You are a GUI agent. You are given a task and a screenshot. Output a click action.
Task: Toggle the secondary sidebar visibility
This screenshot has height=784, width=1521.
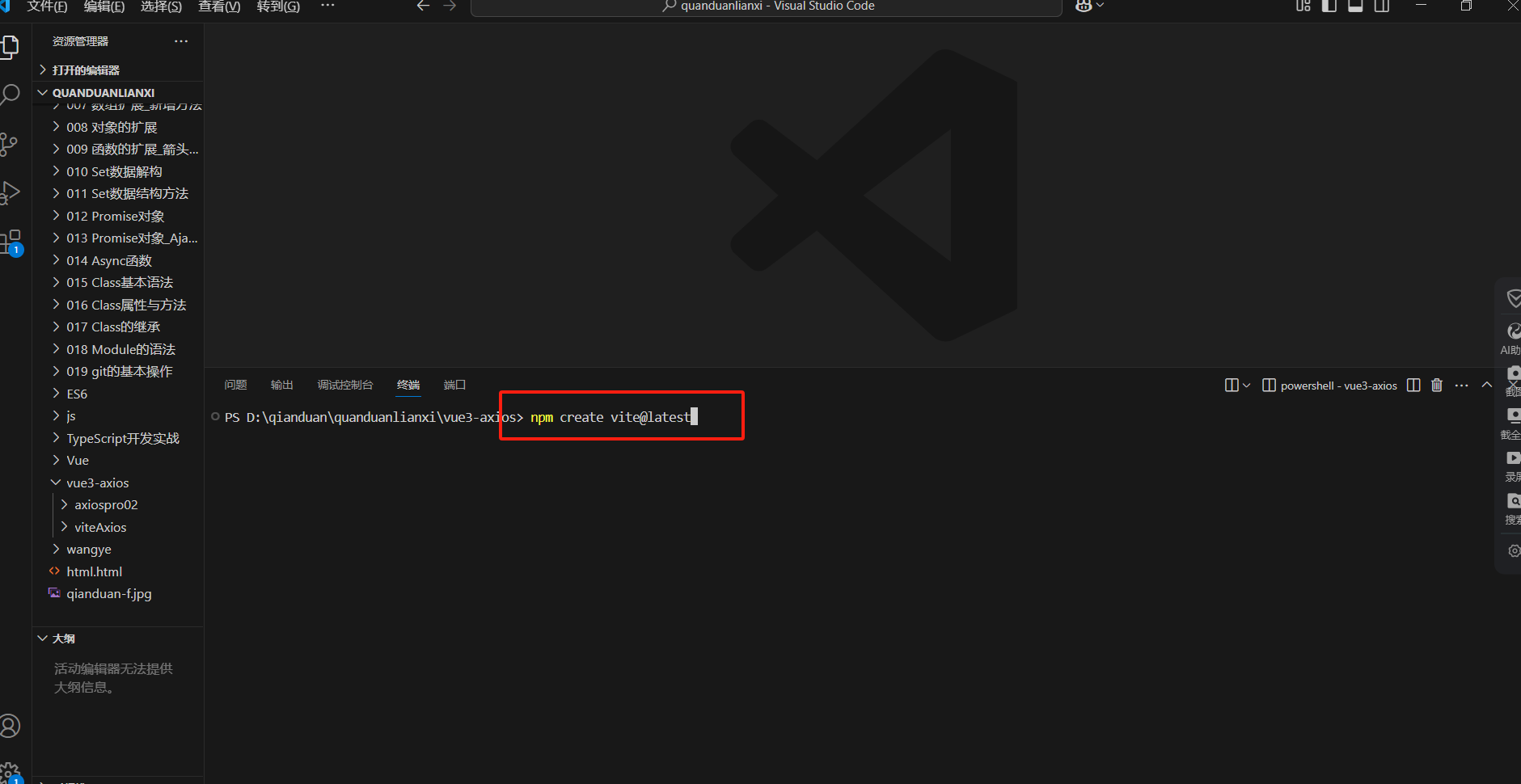[x=1382, y=6]
